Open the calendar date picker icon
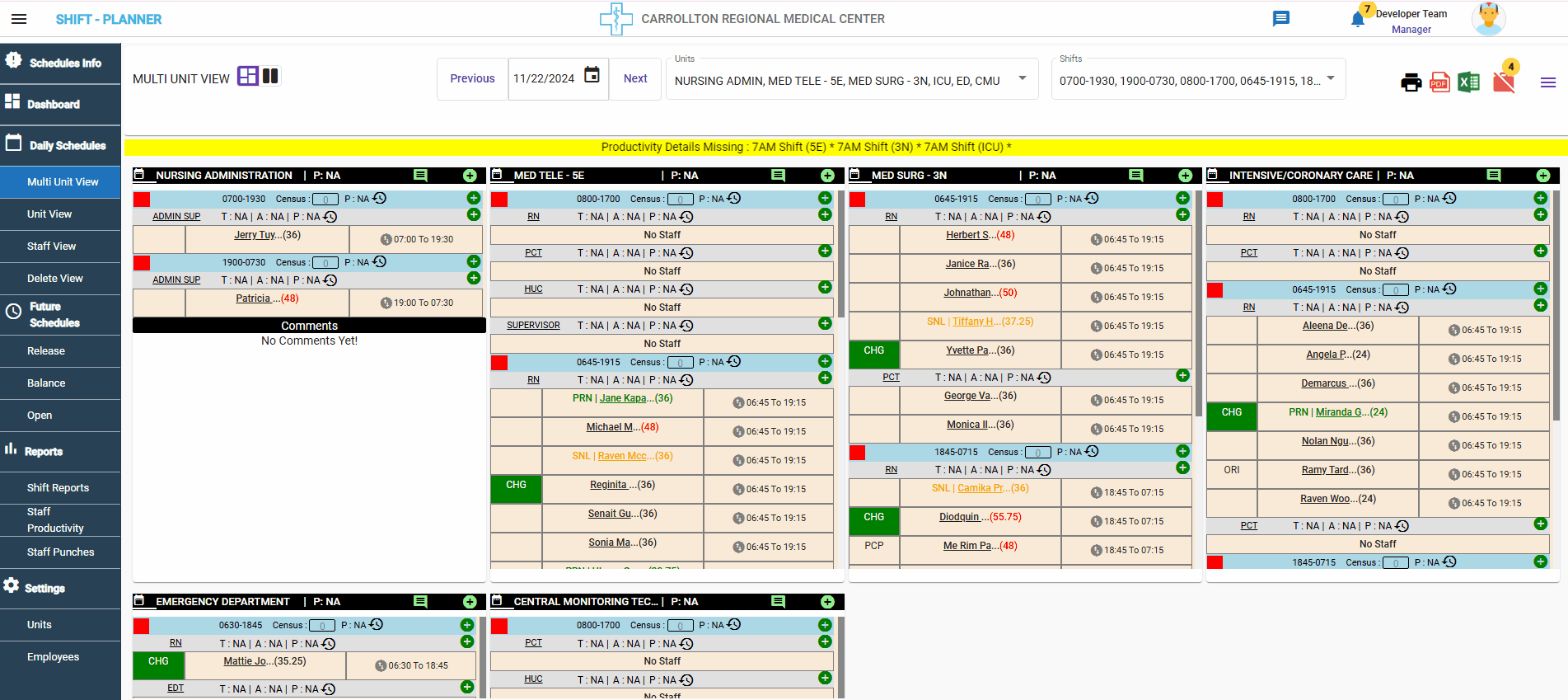Screen dimensions: 1568x700 pyautogui.click(x=592, y=76)
